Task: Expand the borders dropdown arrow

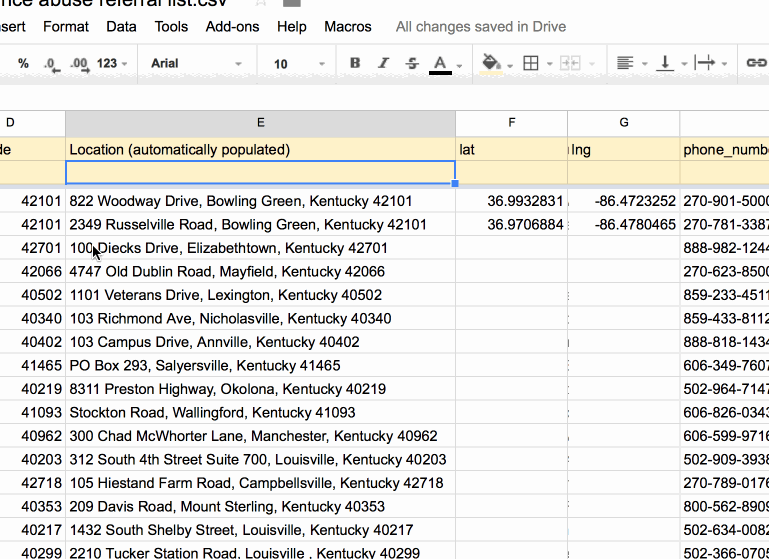Action: [x=549, y=64]
